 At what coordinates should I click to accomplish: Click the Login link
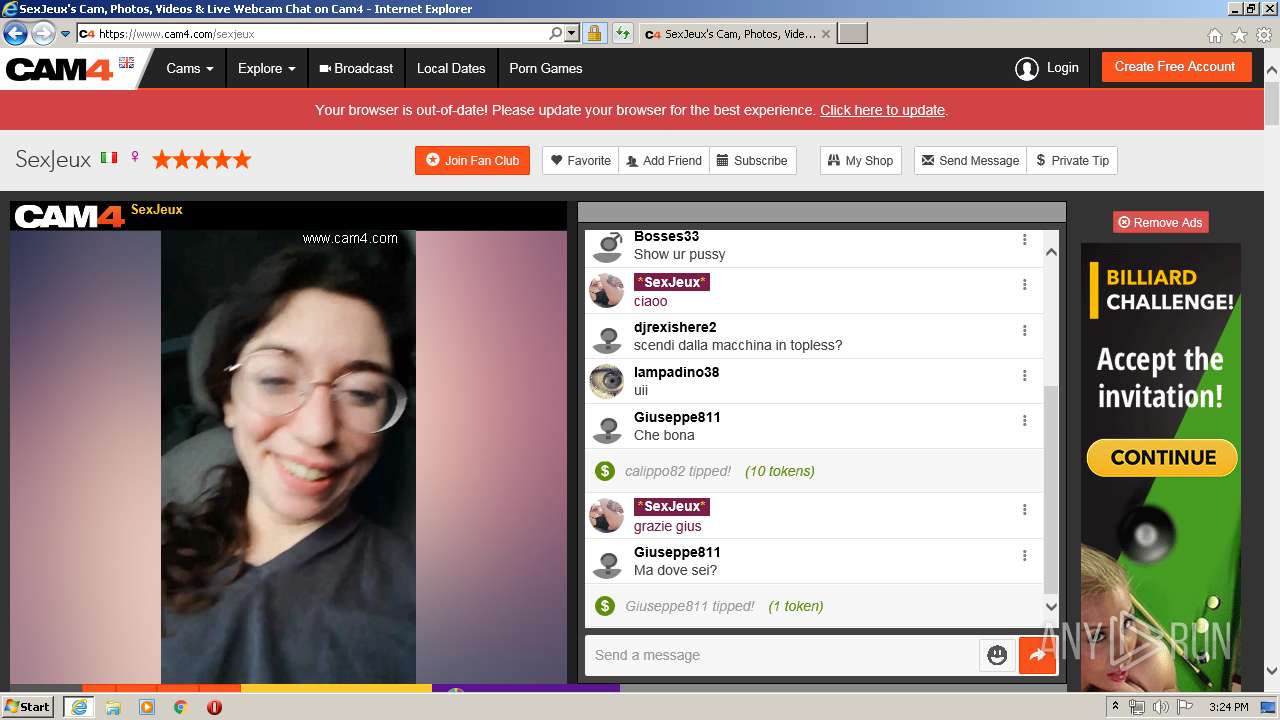[1062, 68]
